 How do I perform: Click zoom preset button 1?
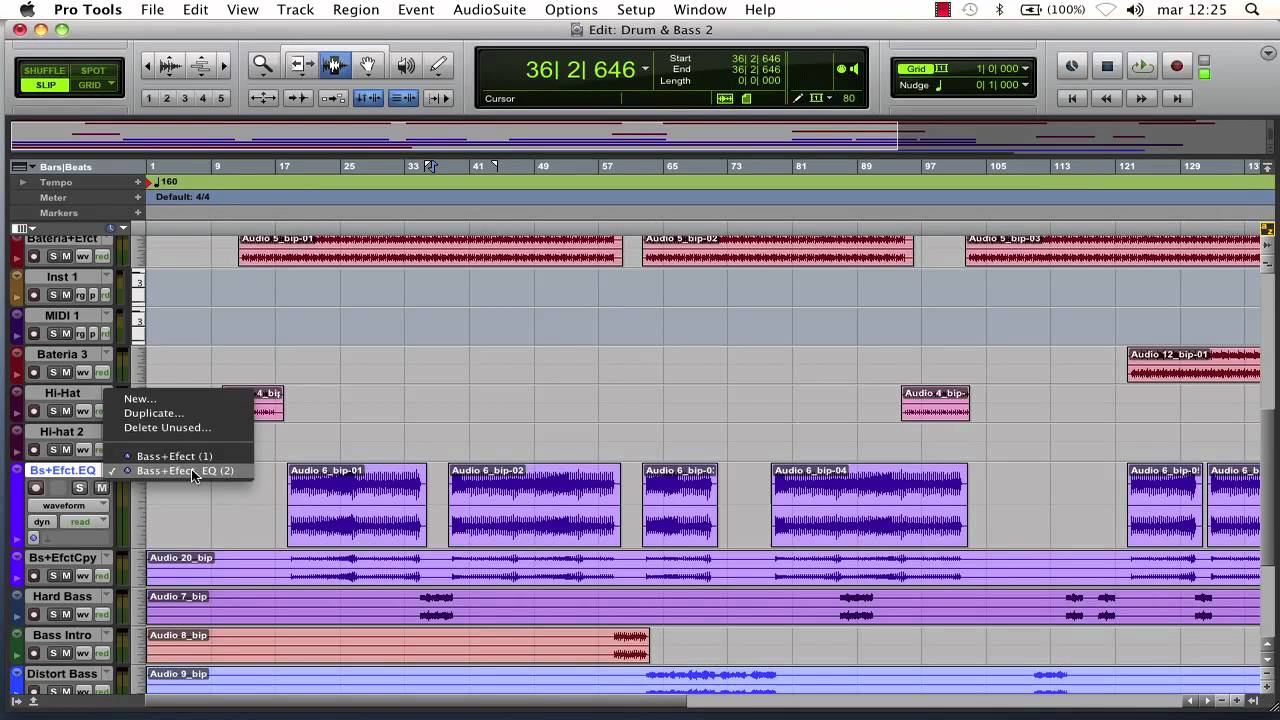point(148,98)
